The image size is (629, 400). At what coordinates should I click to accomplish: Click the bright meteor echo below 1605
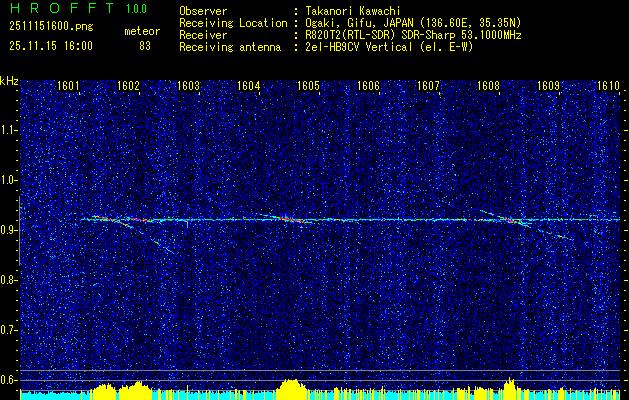[x=295, y=219]
